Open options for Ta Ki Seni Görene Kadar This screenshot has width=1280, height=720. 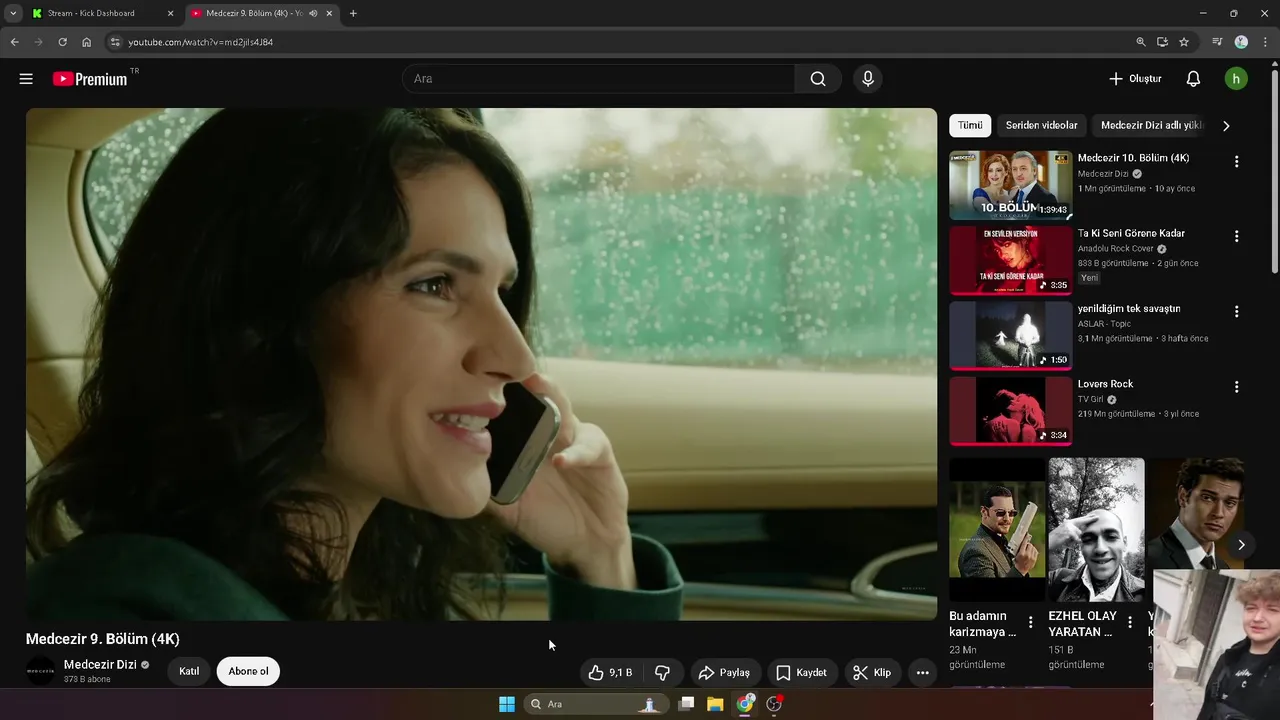click(1236, 236)
